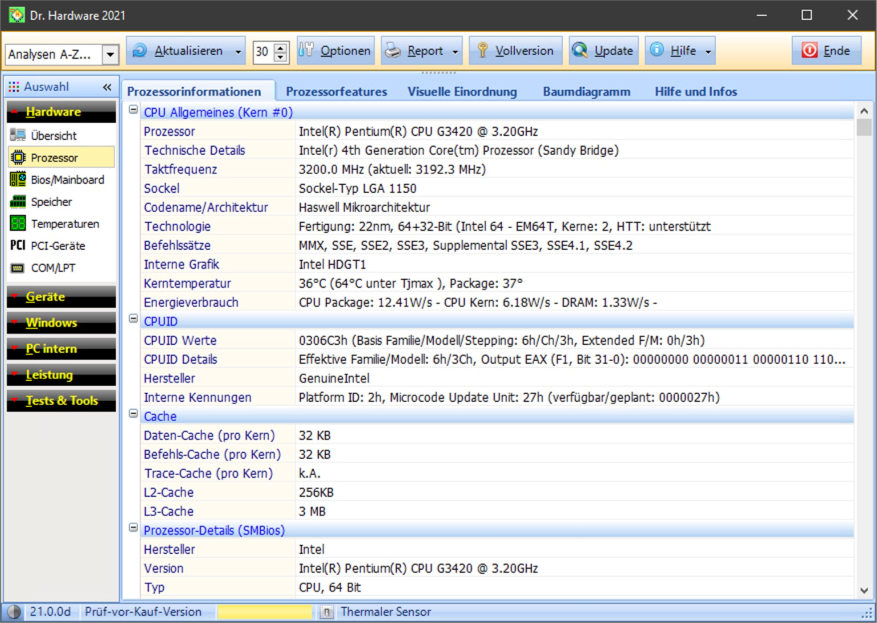Click the Vollversion button

514,51
